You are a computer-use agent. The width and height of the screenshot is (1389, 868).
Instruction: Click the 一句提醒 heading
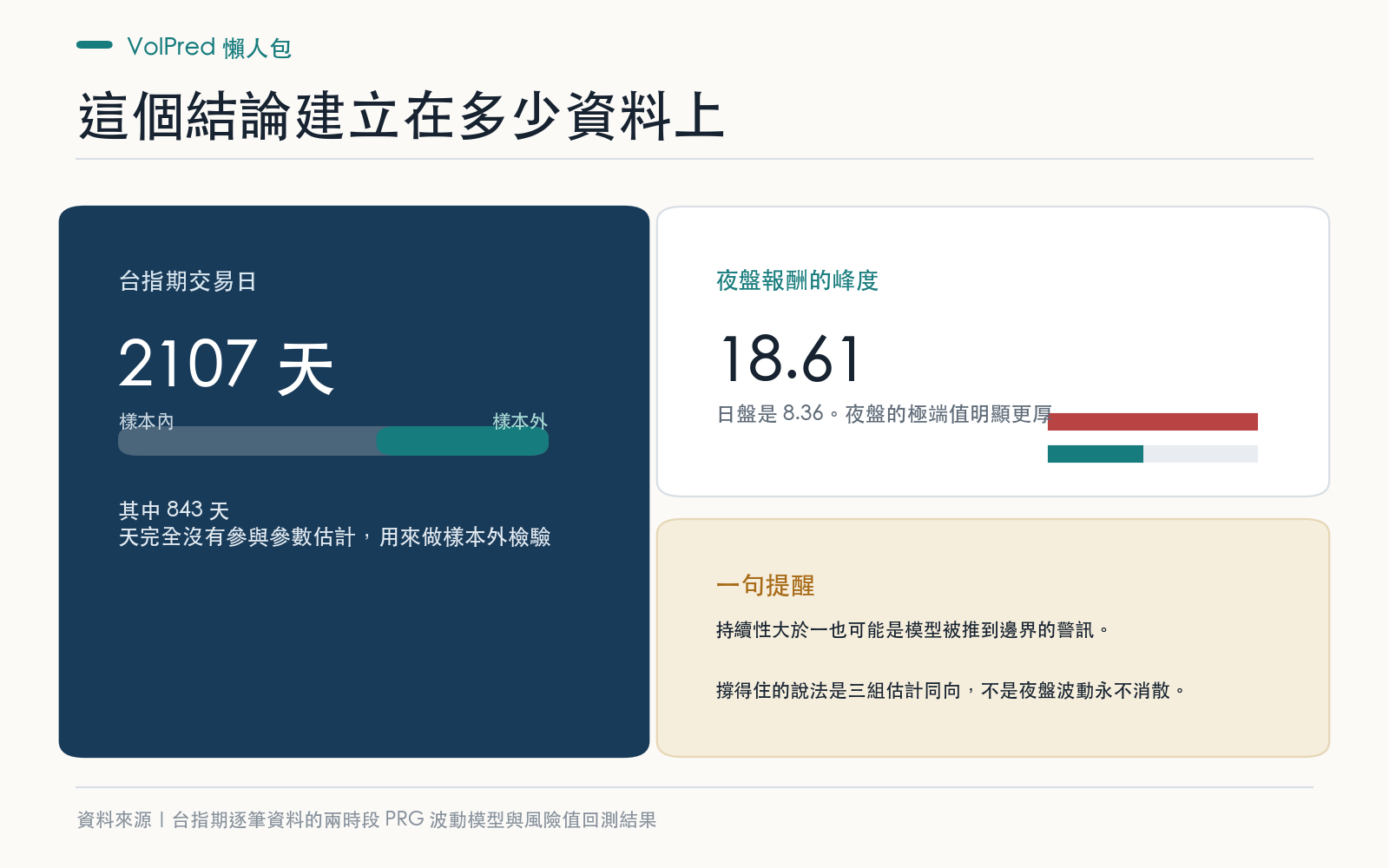[x=765, y=586]
